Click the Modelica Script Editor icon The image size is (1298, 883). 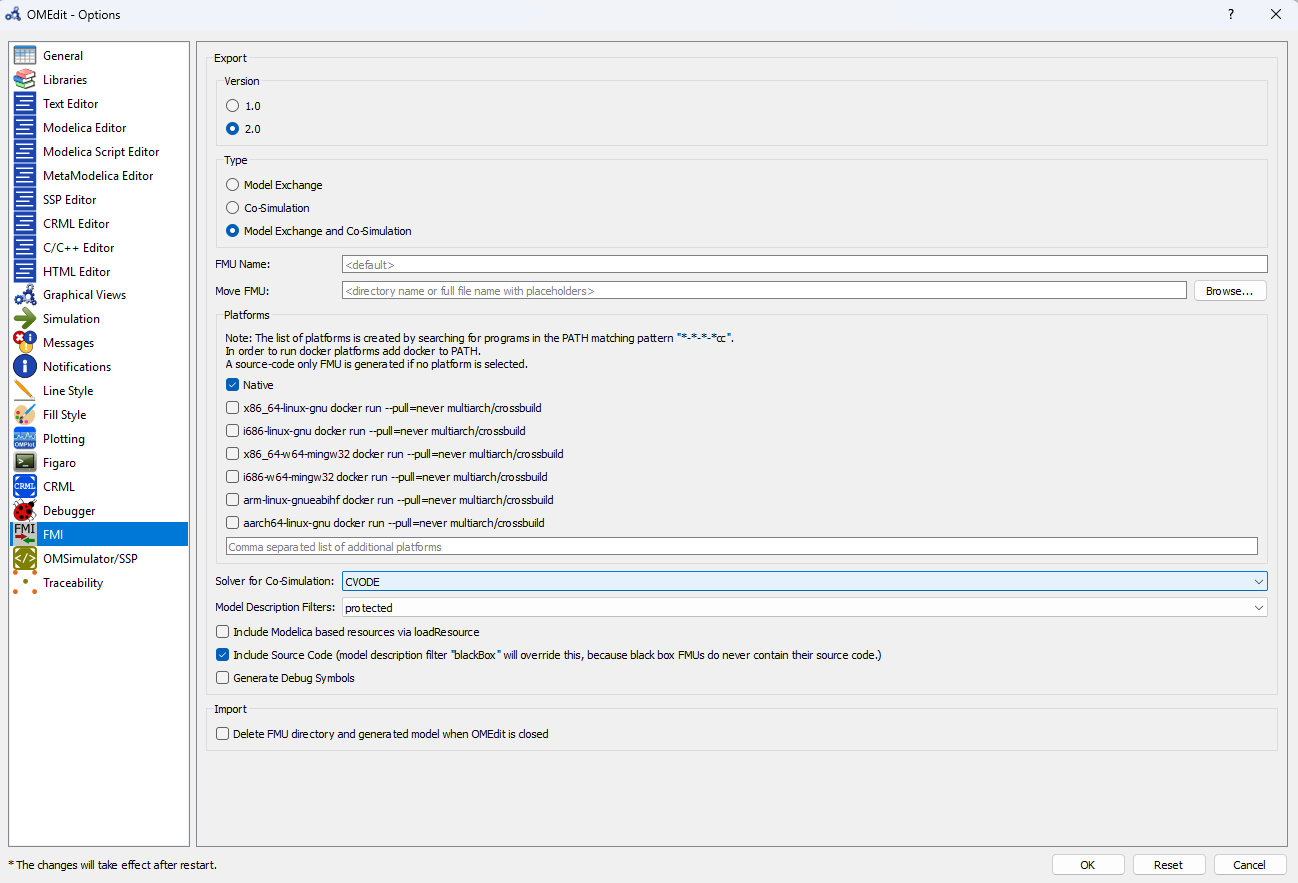point(25,152)
